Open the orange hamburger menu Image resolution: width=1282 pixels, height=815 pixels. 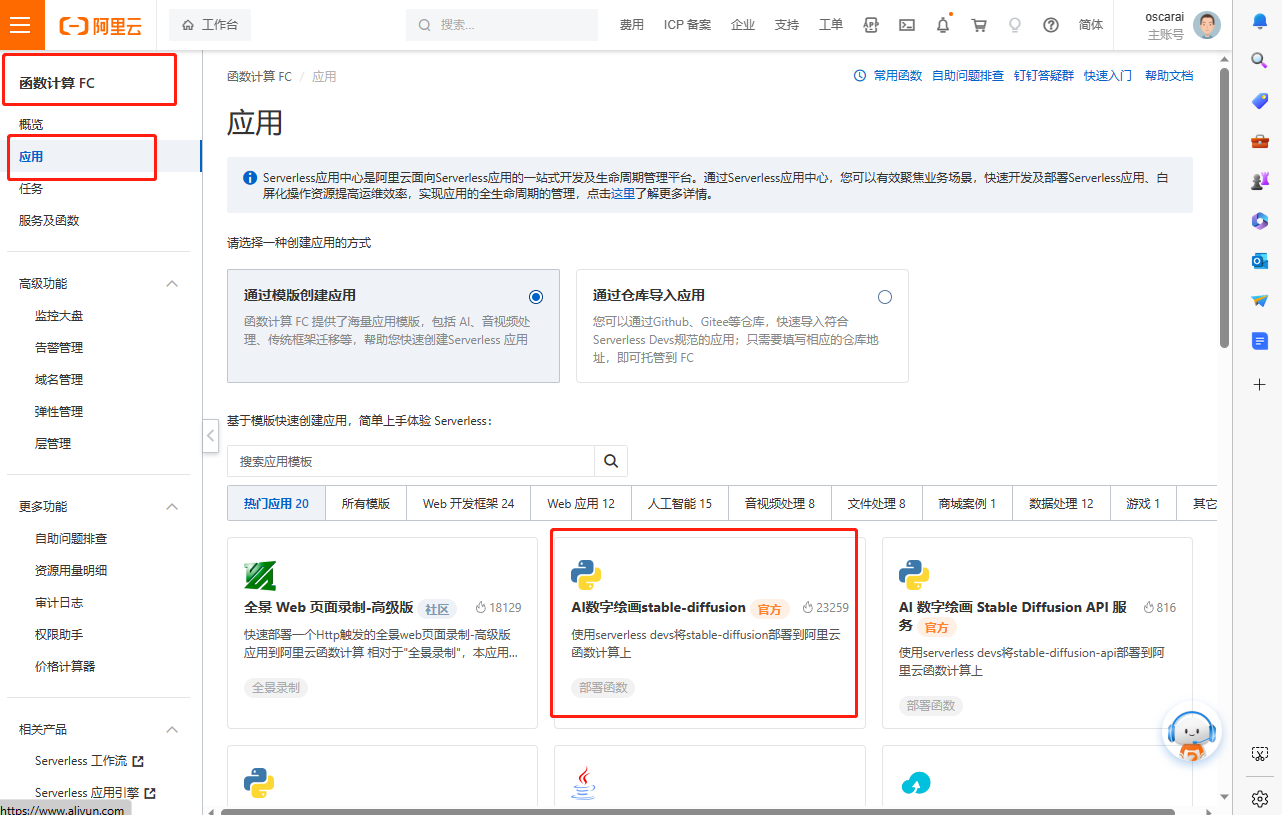(x=22, y=25)
